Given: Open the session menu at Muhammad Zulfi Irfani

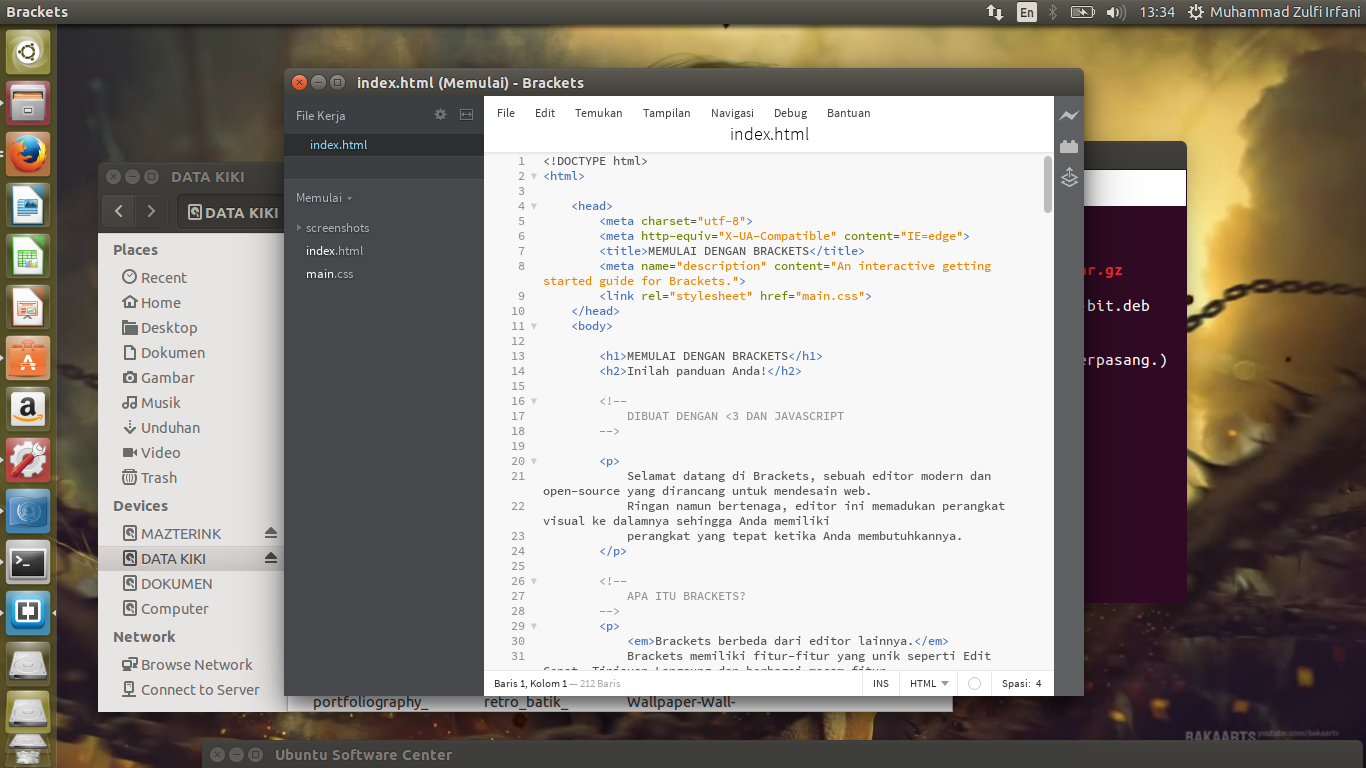Looking at the screenshot, I should 1275,12.
